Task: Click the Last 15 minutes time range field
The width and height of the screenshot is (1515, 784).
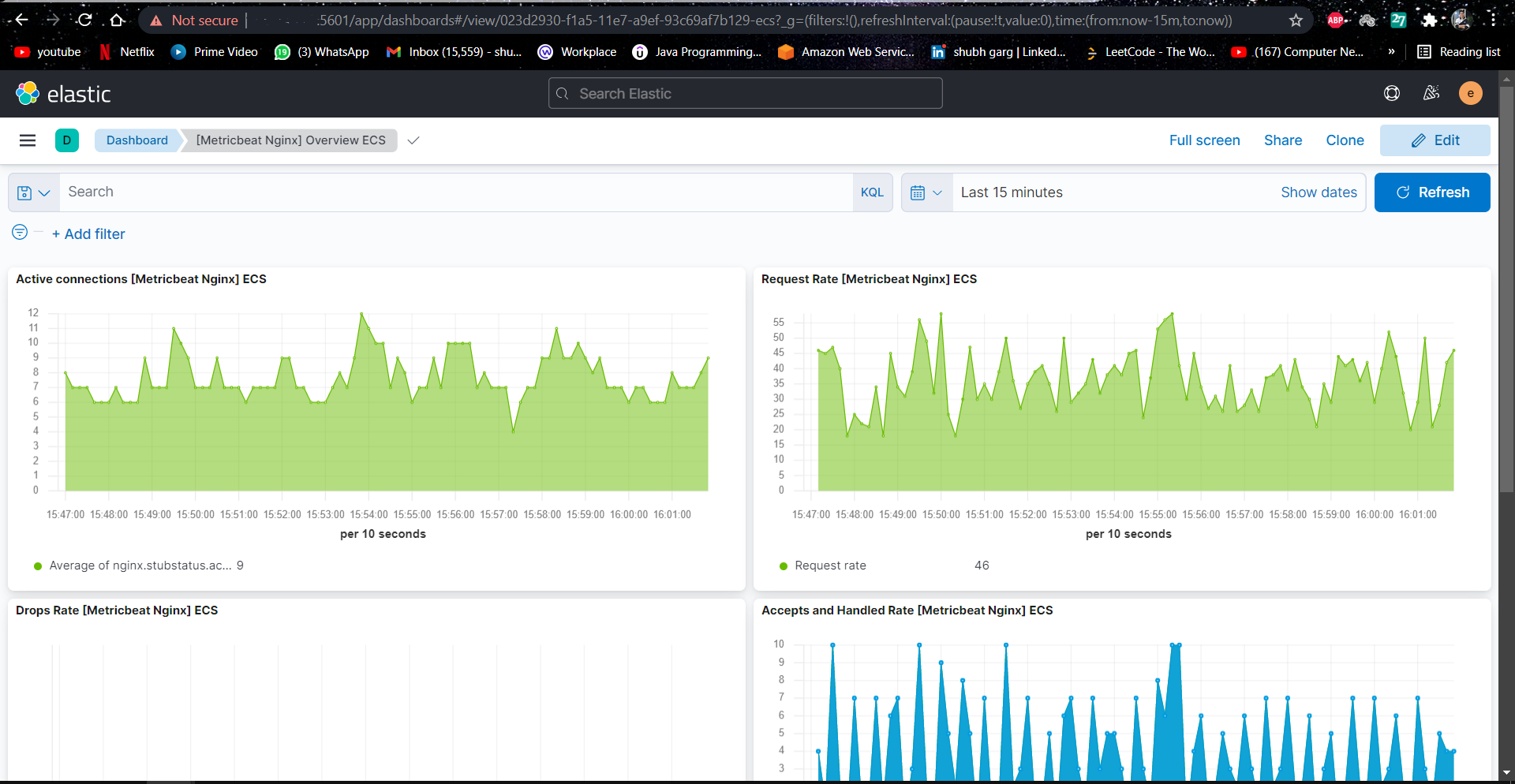Action: click(x=1012, y=192)
